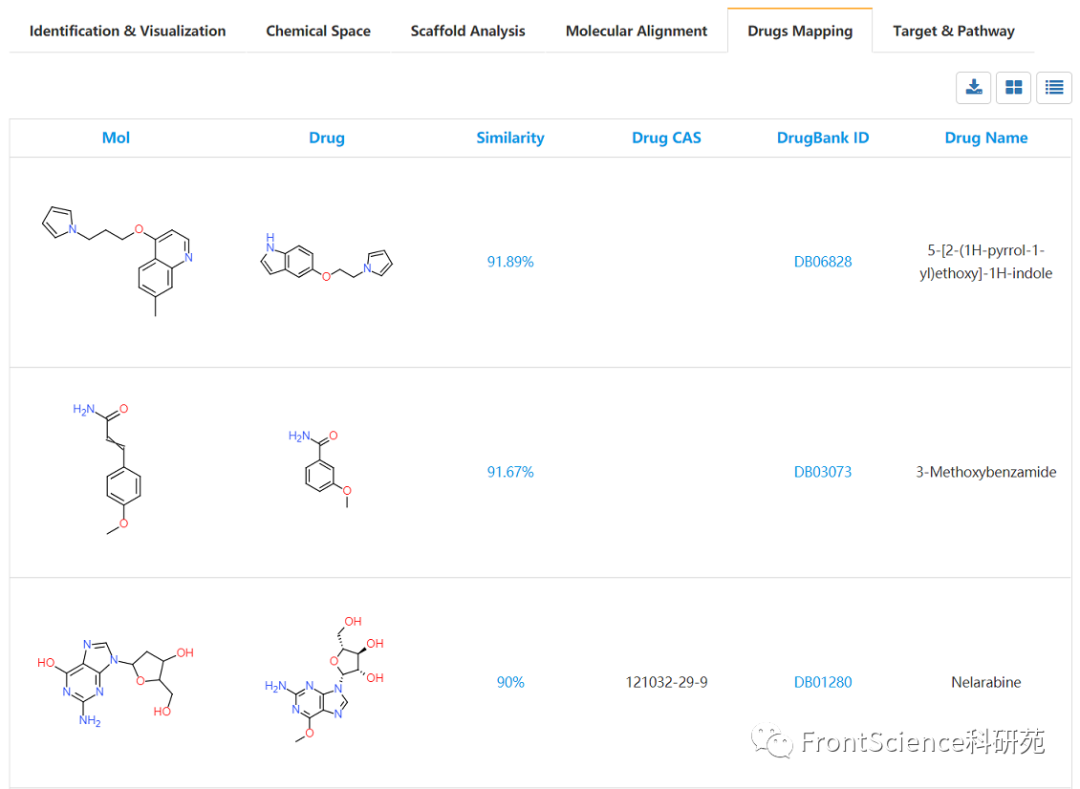This screenshot has height=789, width=1080.
Task: Click the download results icon
Action: coord(973,87)
